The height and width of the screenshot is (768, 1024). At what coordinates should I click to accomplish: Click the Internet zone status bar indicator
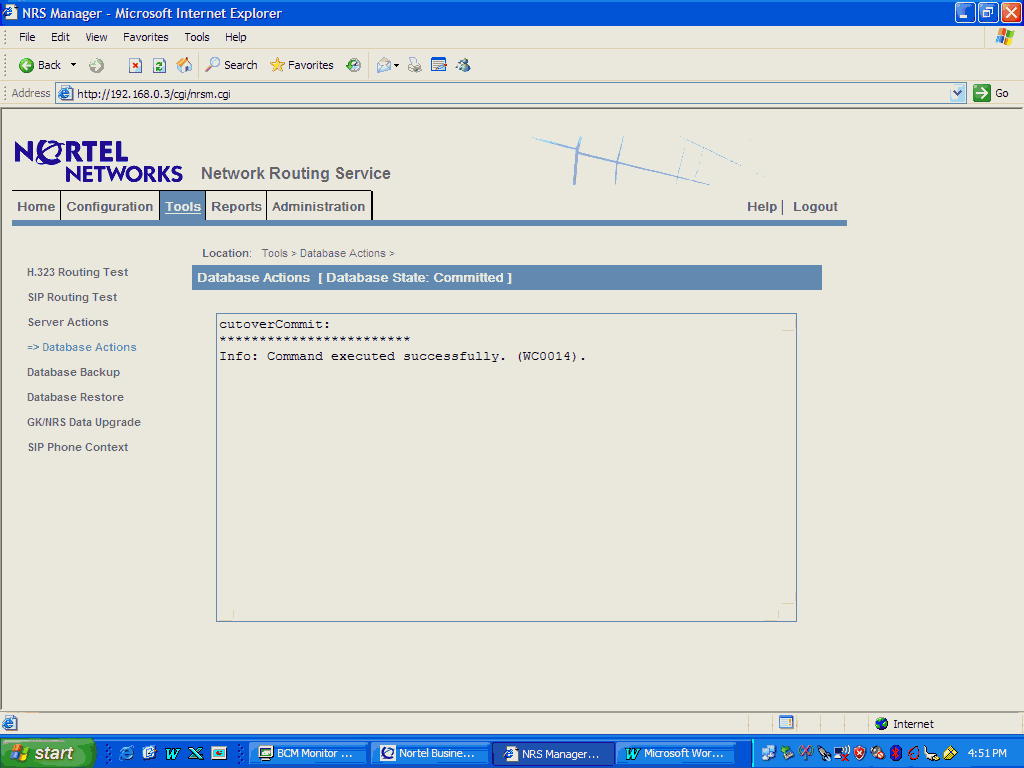[x=904, y=724]
